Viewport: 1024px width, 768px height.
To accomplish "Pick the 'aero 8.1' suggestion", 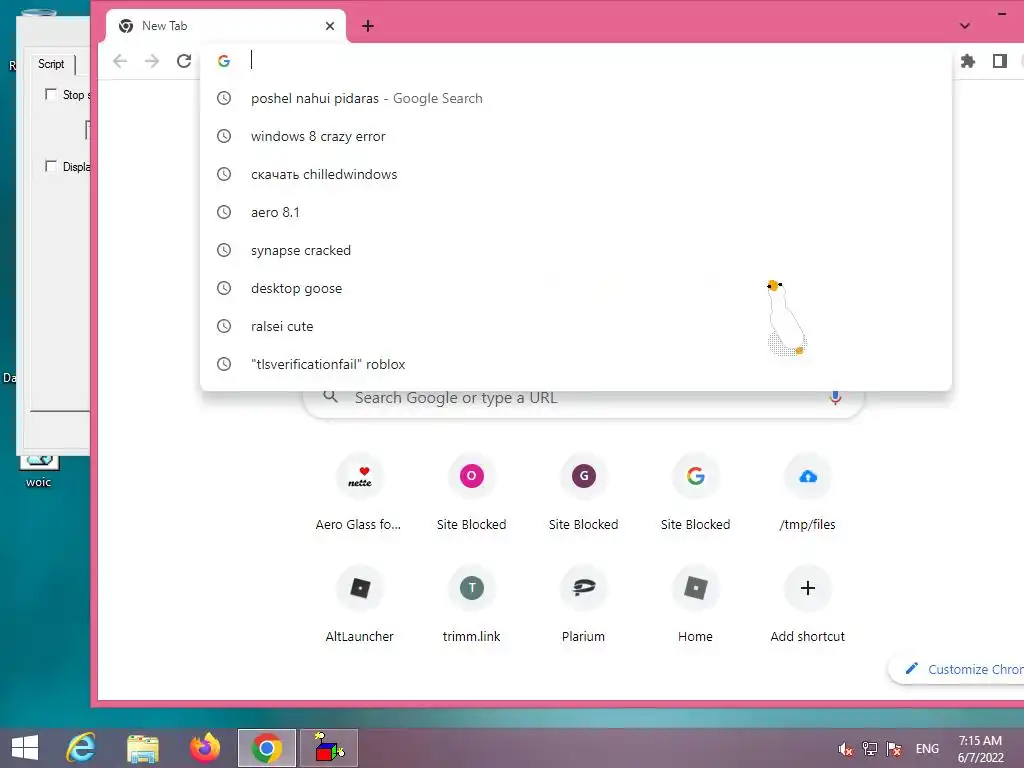I will click(x=576, y=212).
